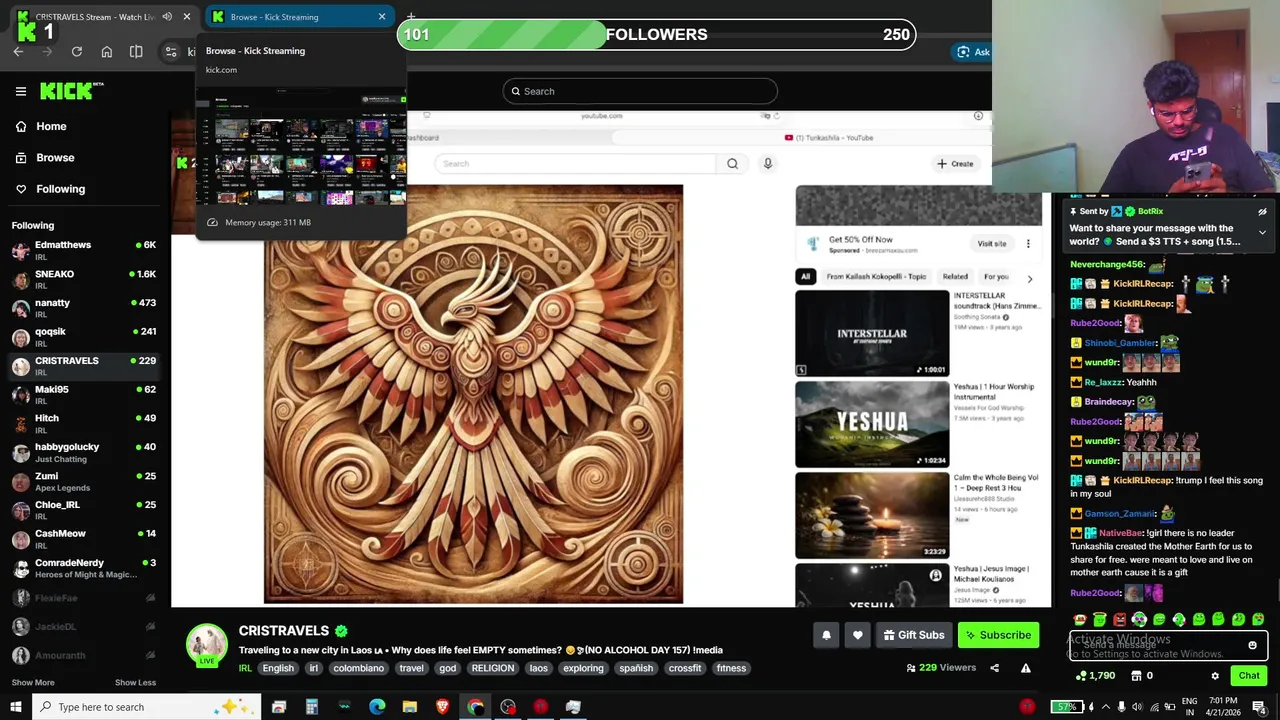Open nanatty channel in Following list

coord(84,308)
